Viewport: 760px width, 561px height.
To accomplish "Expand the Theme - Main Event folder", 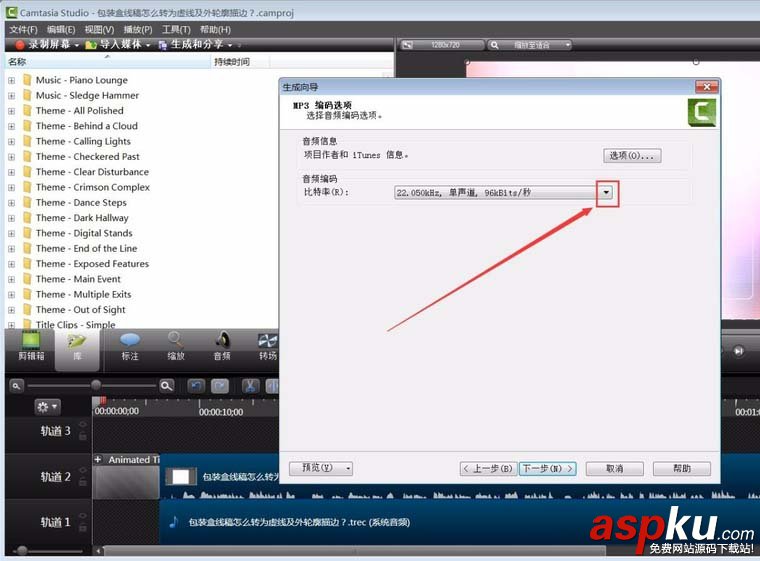I will pos(12,279).
